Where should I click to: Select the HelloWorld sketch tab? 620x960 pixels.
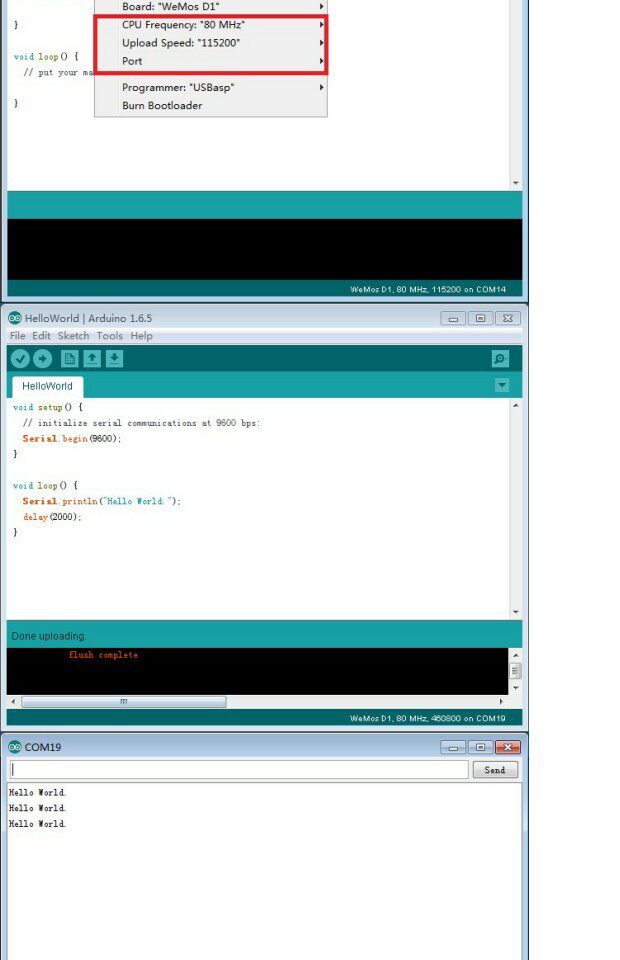tap(47, 386)
